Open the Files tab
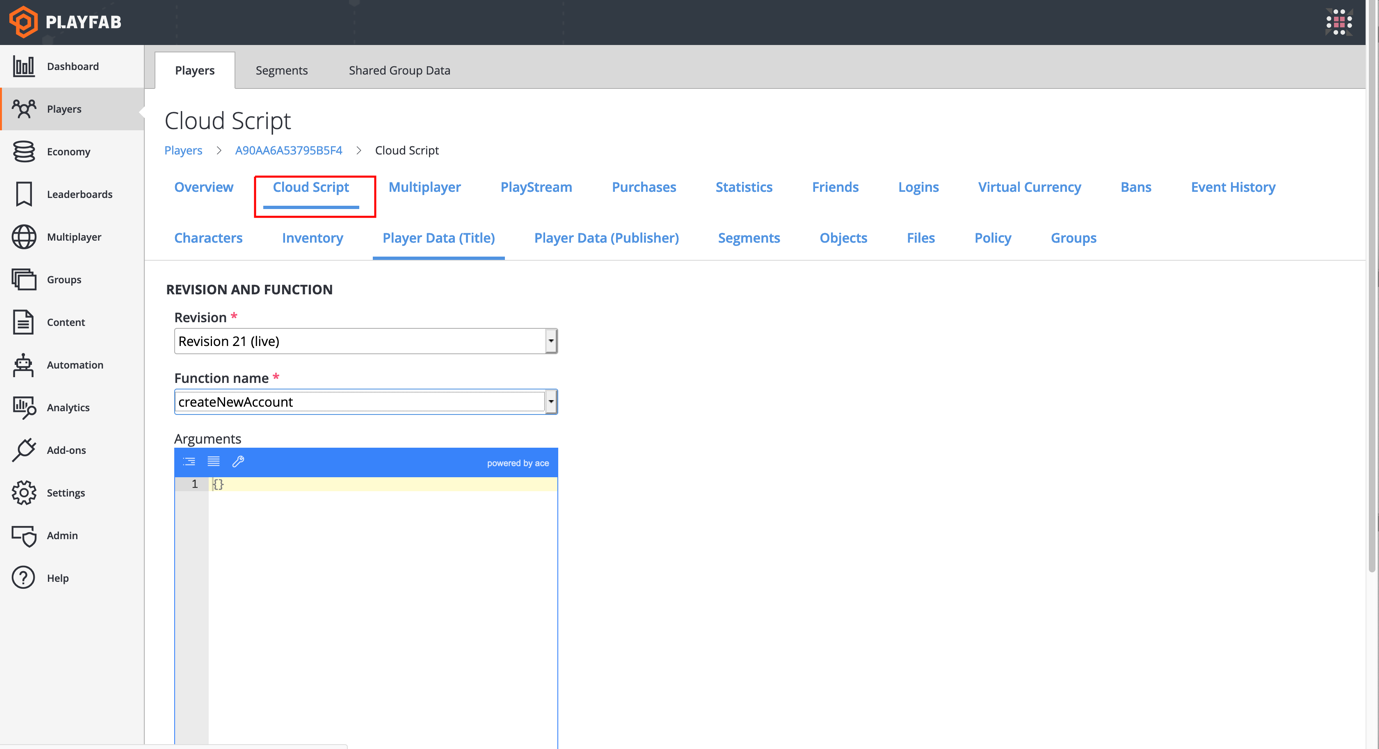Screen dimensions: 1379x749 [921, 238]
